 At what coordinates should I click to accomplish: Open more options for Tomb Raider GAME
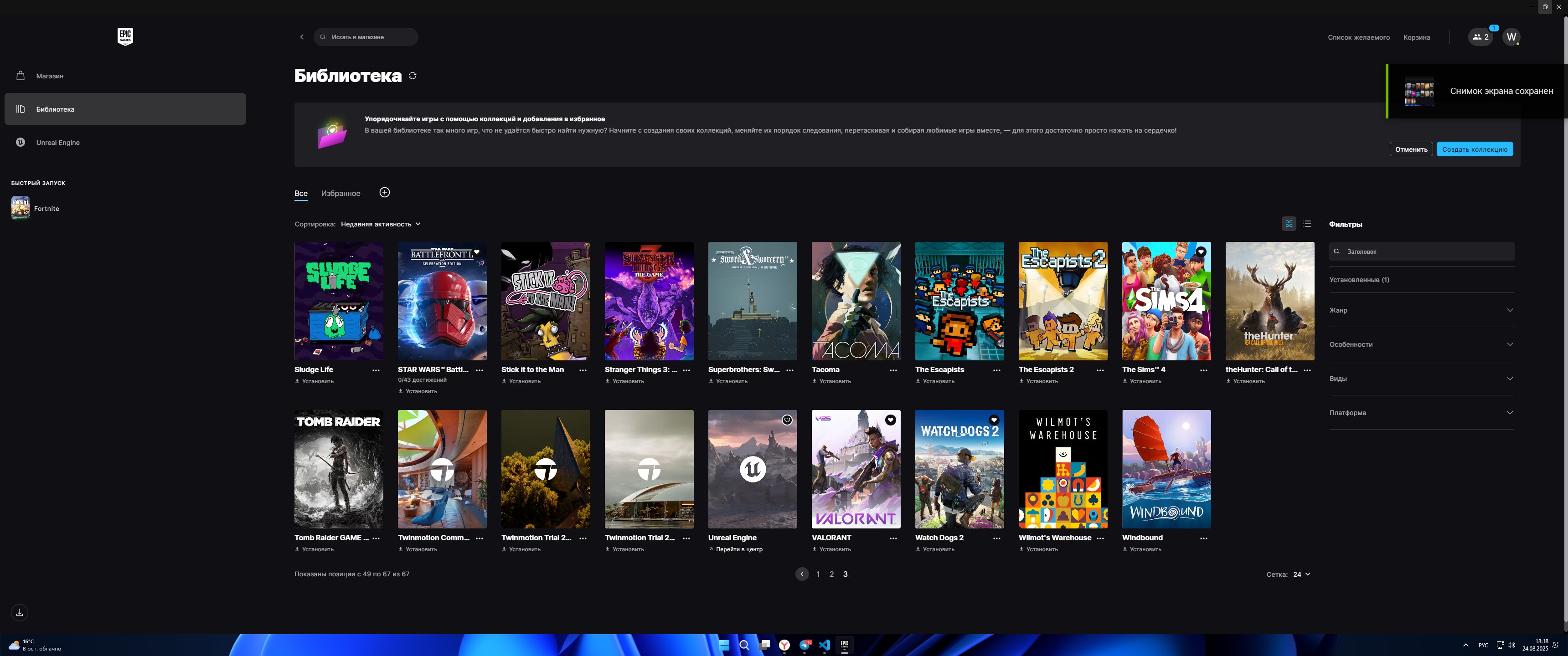tap(376, 538)
